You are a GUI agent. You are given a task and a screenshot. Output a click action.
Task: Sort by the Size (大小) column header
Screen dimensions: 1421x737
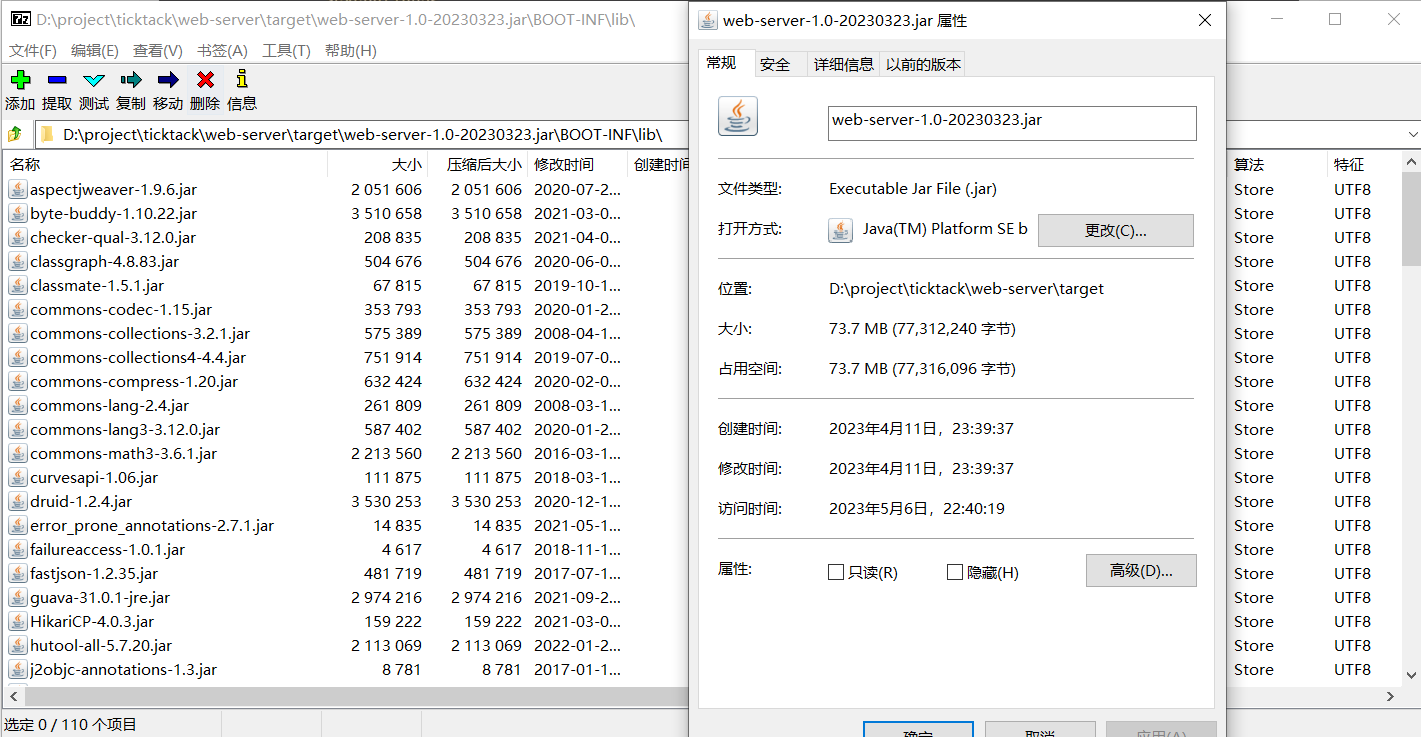pos(377,164)
